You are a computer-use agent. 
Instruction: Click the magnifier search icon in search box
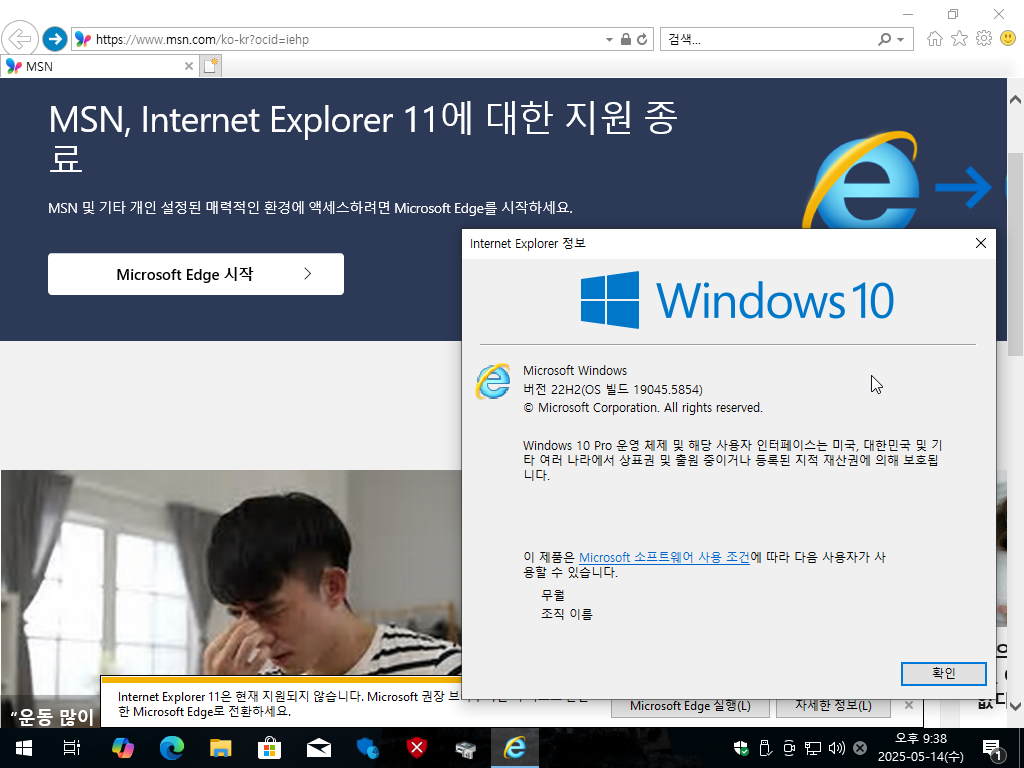pyautogui.click(x=884, y=39)
